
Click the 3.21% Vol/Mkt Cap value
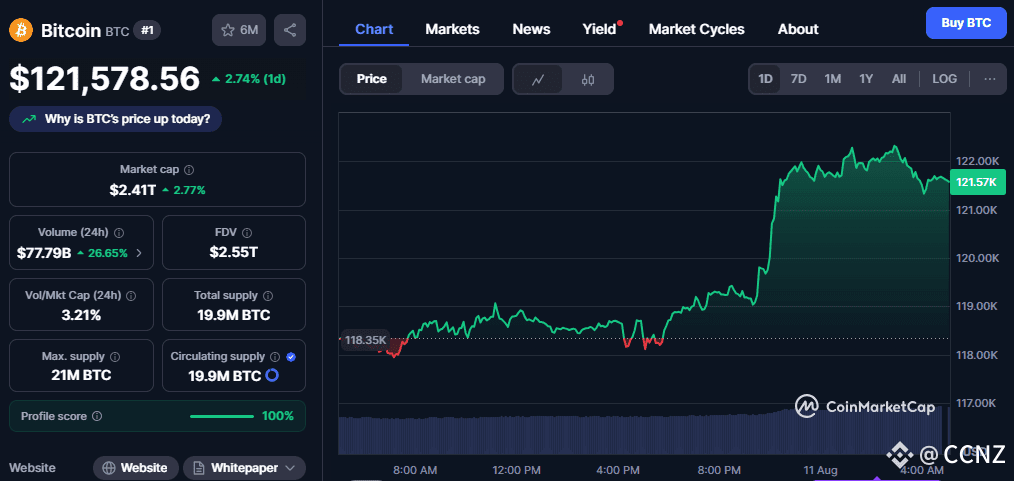pyautogui.click(x=81, y=315)
